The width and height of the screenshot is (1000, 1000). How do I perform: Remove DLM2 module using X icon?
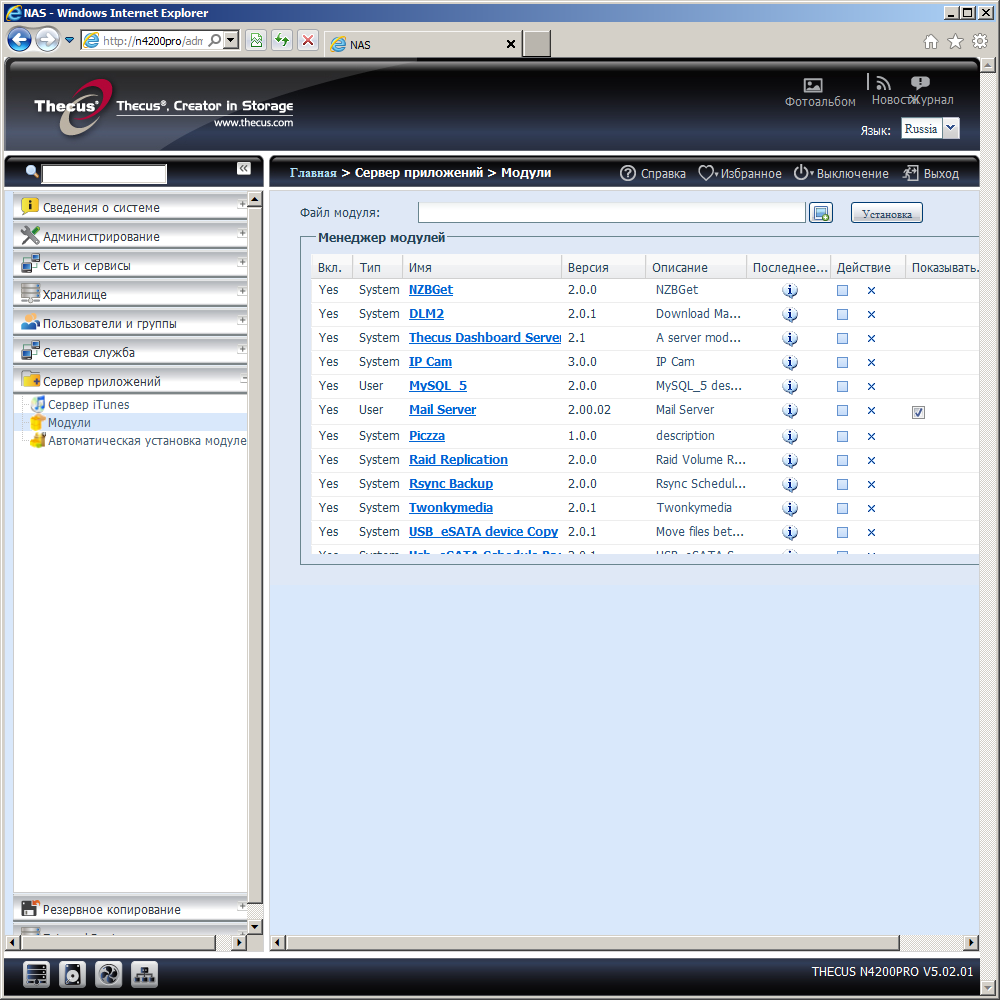(x=871, y=314)
